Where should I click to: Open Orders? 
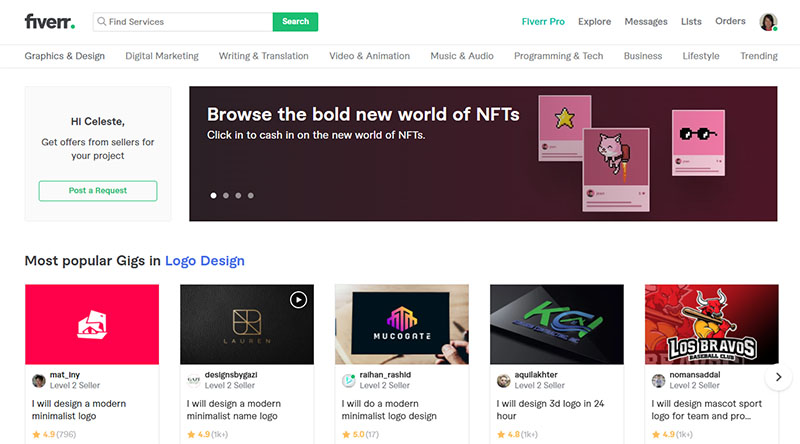coord(730,21)
